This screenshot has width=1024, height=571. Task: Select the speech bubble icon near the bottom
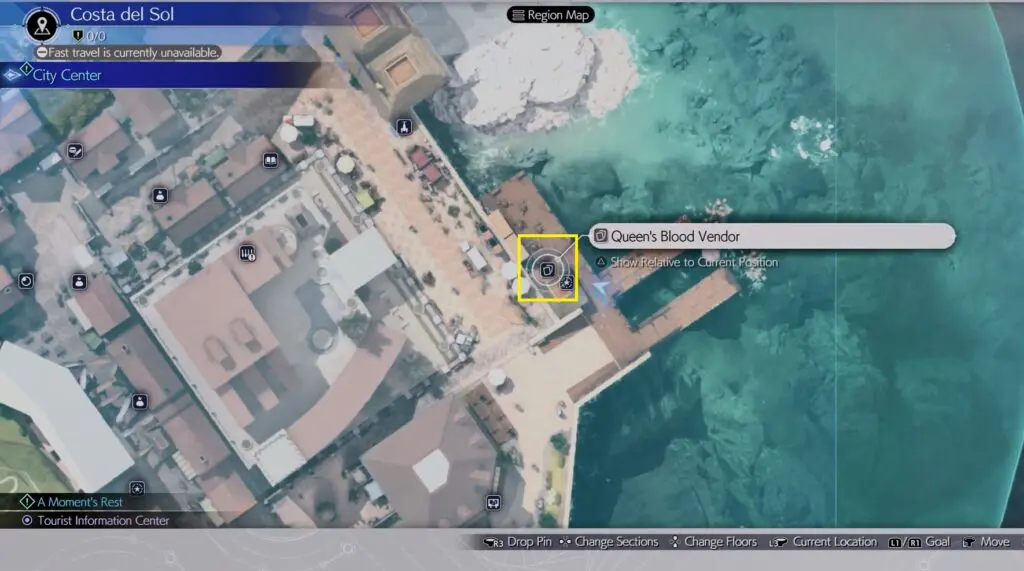[493, 503]
